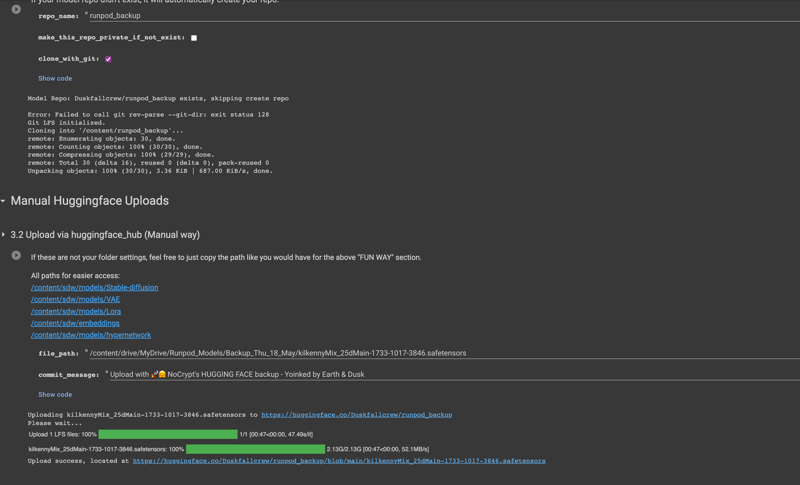Open /content/sdw/embeddings path link

pos(75,323)
